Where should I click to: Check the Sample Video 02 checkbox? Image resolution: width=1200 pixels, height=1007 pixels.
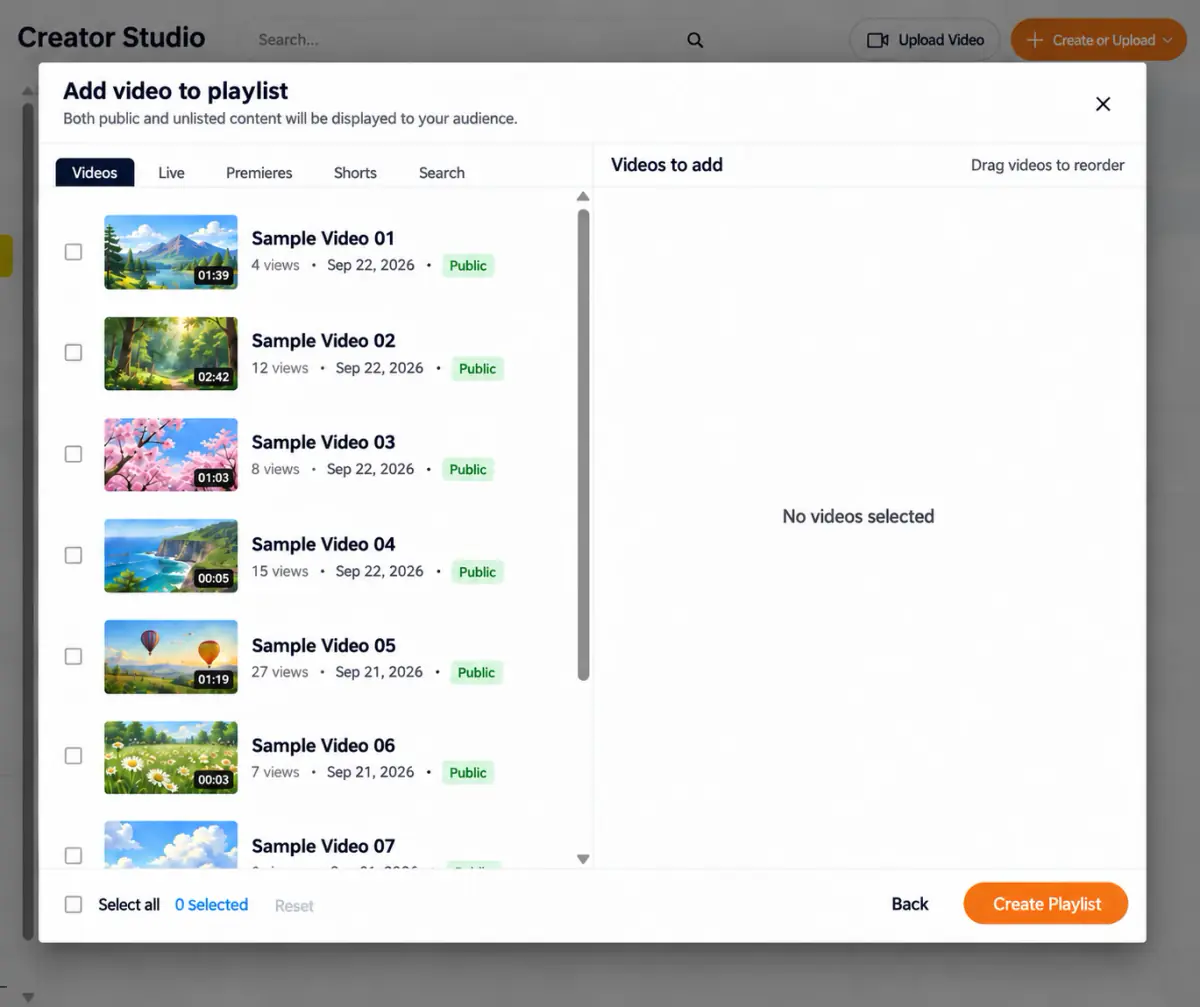coord(73,353)
